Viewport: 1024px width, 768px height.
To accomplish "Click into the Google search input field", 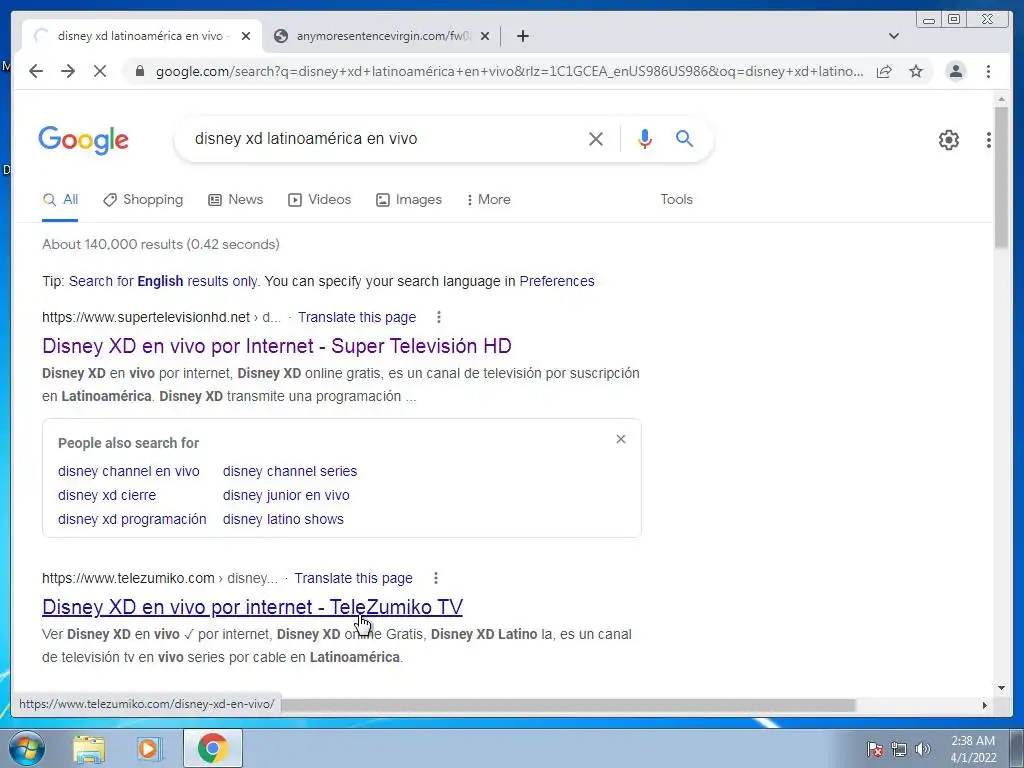I will click(x=385, y=138).
